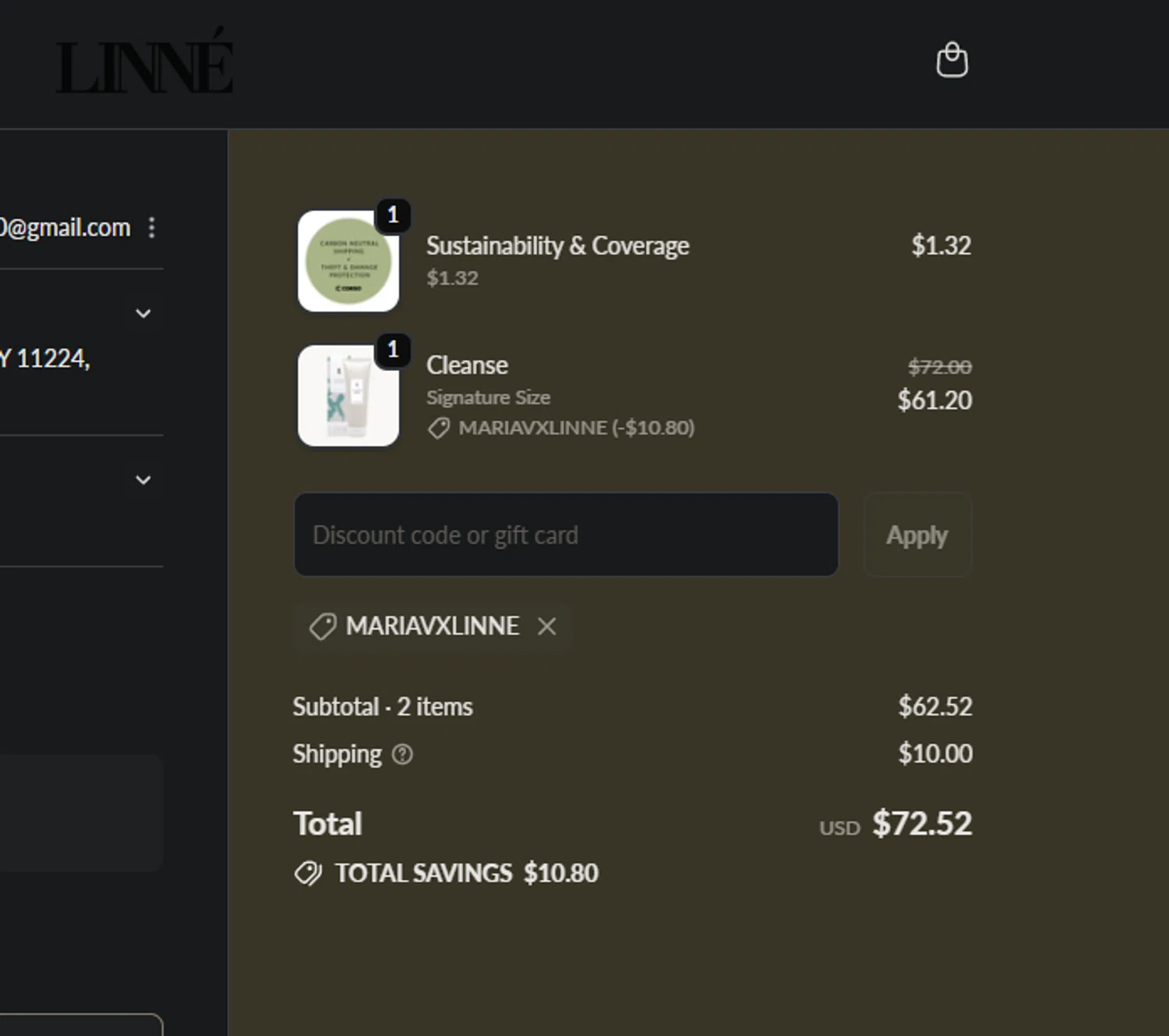Click the gmail.com email address text

pos(65,228)
